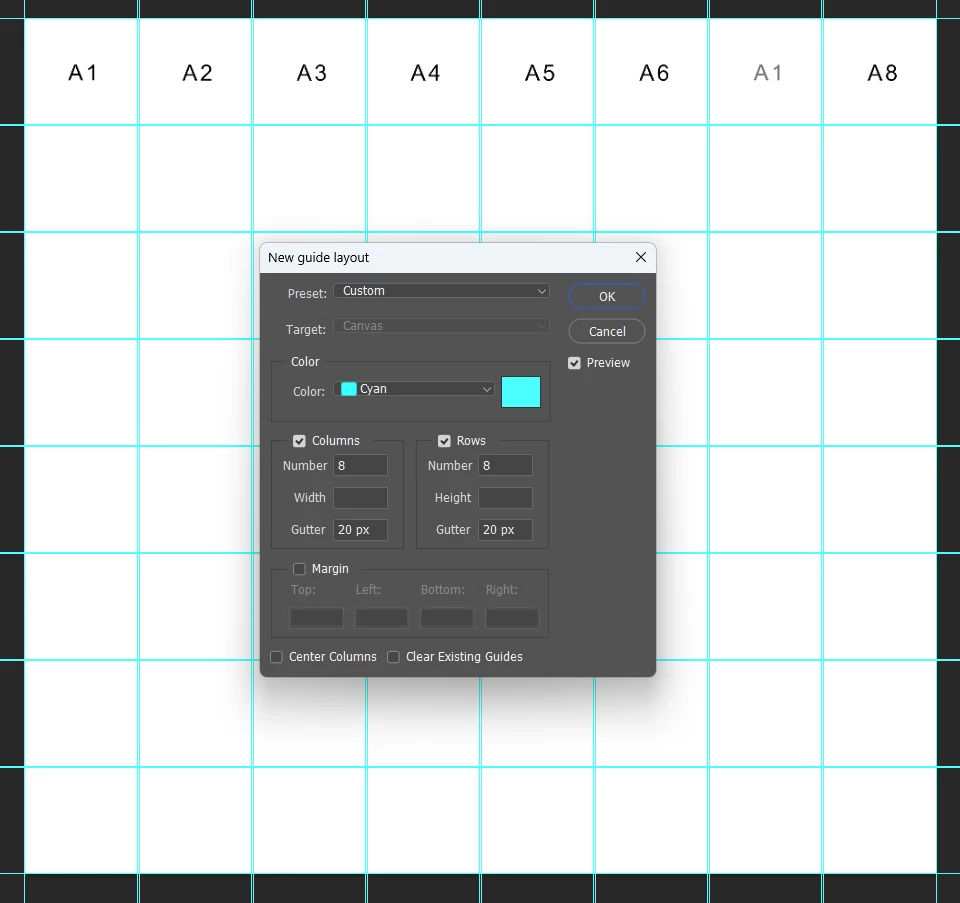Click the A2 canvas label

click(197, 73)
